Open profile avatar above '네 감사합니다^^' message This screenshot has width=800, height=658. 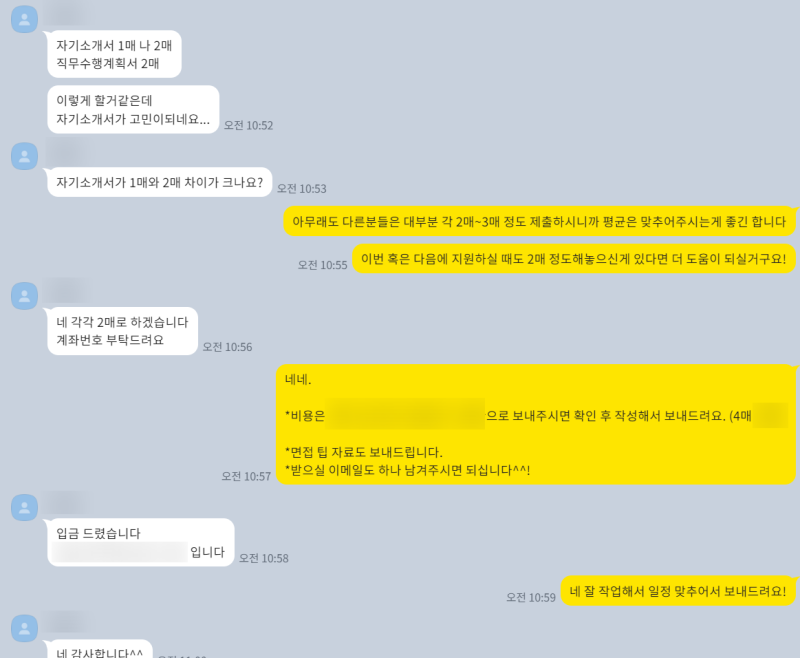tap(24, 628)
